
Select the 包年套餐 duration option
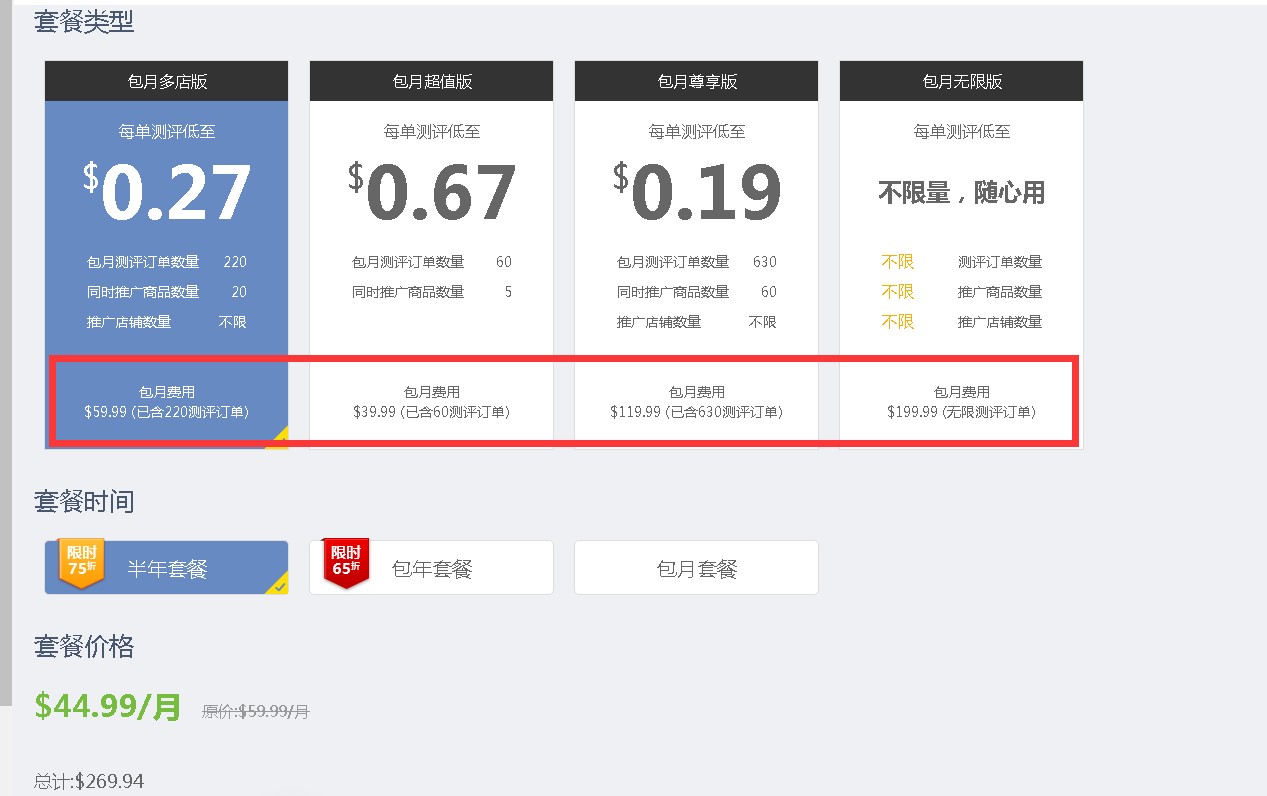(432, 569)
